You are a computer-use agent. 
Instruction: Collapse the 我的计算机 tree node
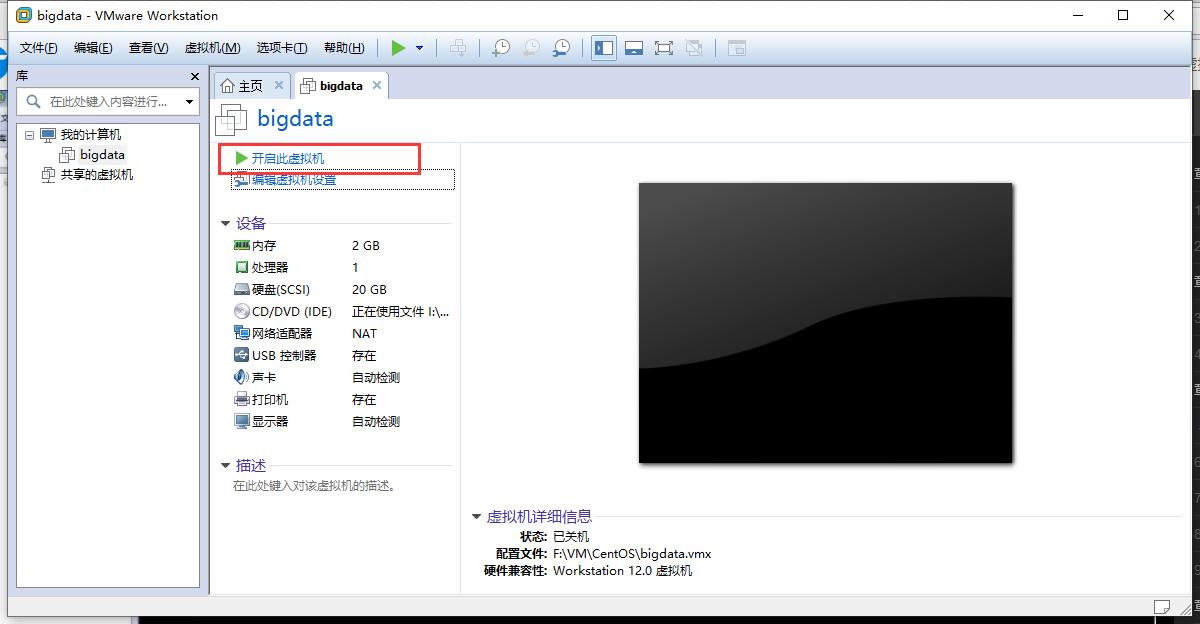[29, 134]
